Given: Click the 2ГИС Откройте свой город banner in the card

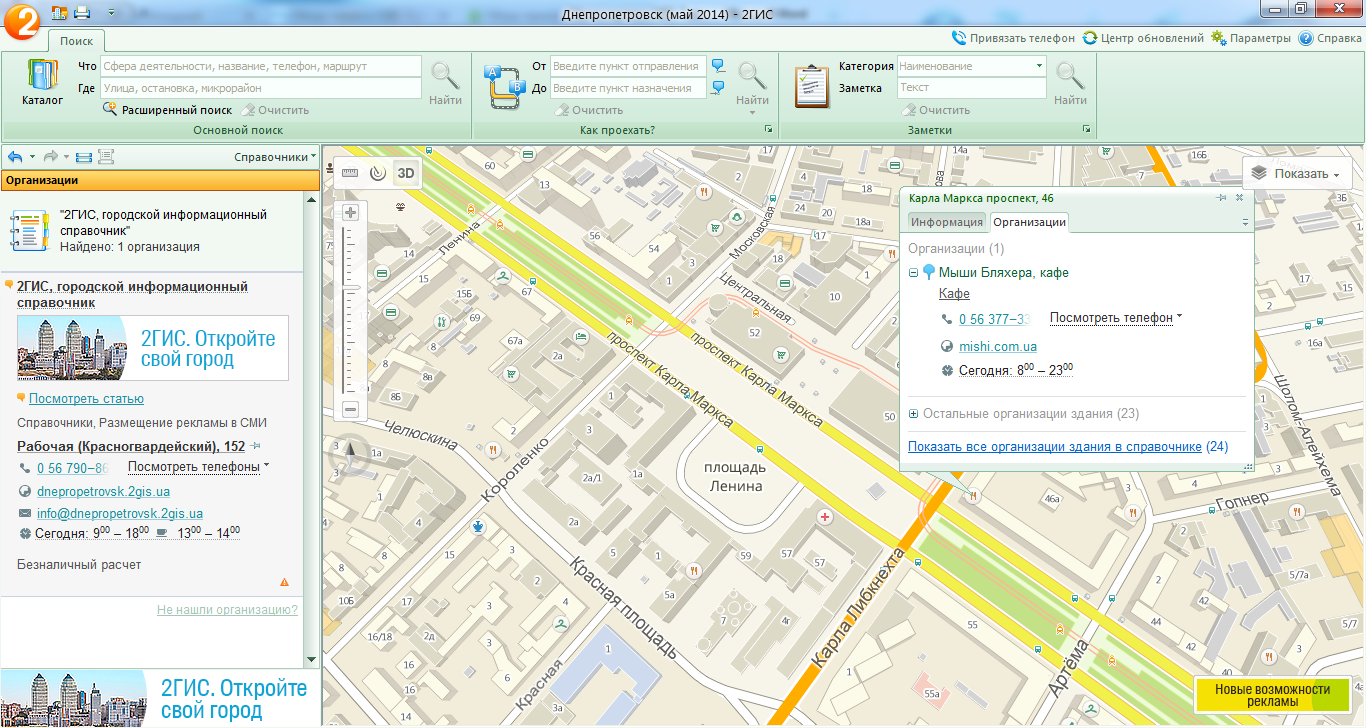Looking at the screenshot, I should coord(153,348).
